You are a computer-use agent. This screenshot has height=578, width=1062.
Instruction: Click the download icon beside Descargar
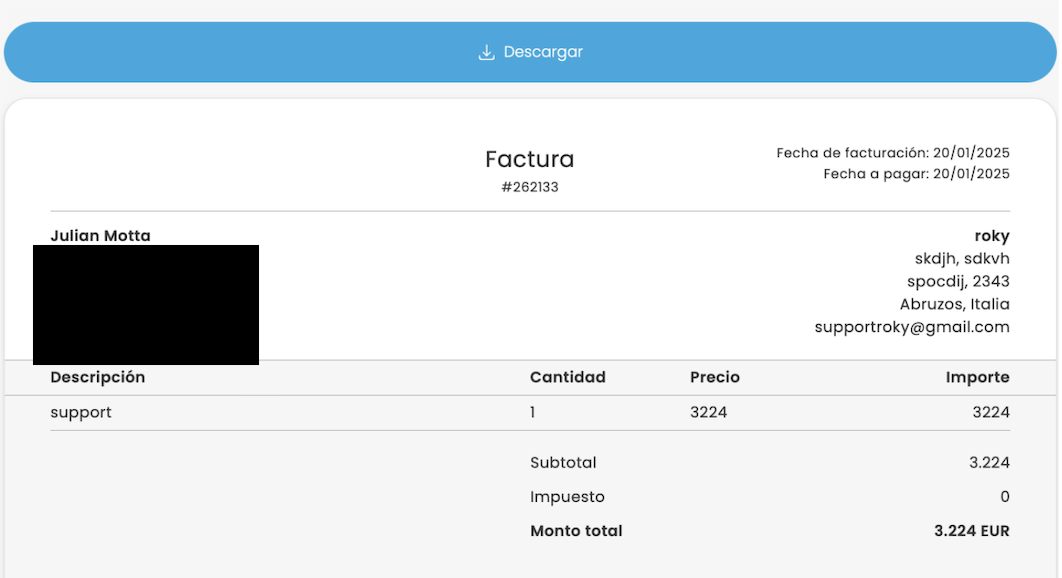(x=487, y=52)
